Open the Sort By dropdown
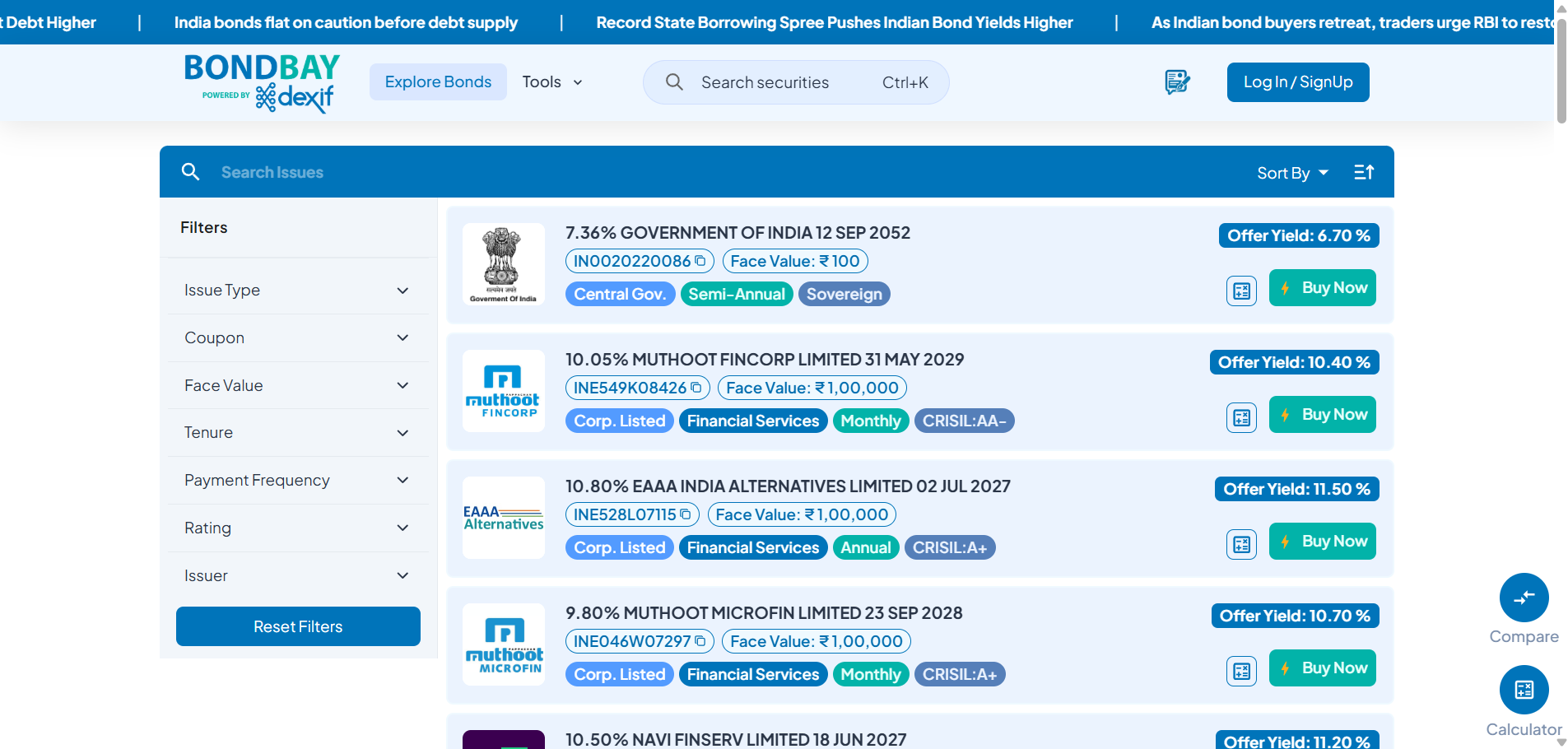1568x749 pixels. (1291, 173)
